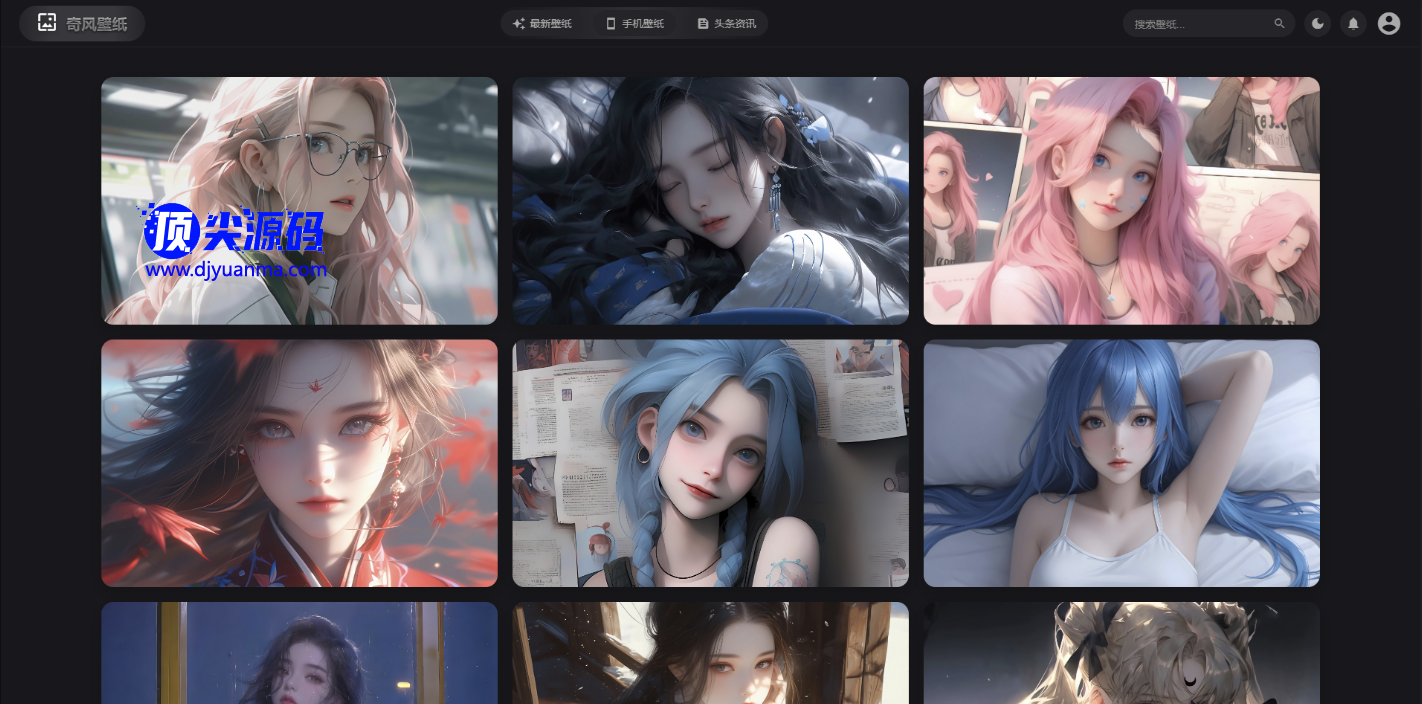This screenshot has height=704, width=1422.
Task: Open the user account avatar icon
Action: tap(1389, 23)
